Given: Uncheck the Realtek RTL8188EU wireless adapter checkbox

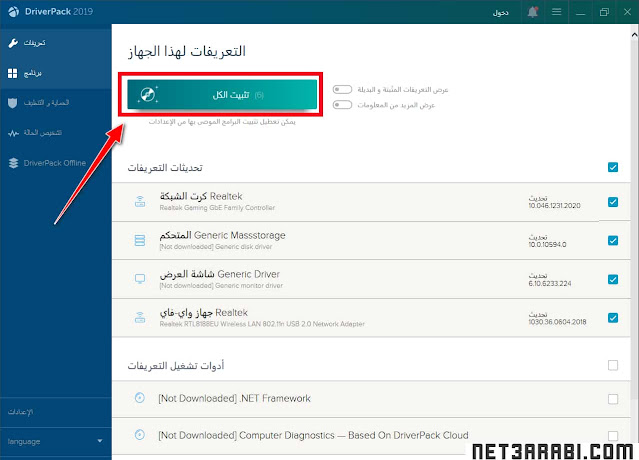Looking at the screenshot, I should click(x=613, y=317).
